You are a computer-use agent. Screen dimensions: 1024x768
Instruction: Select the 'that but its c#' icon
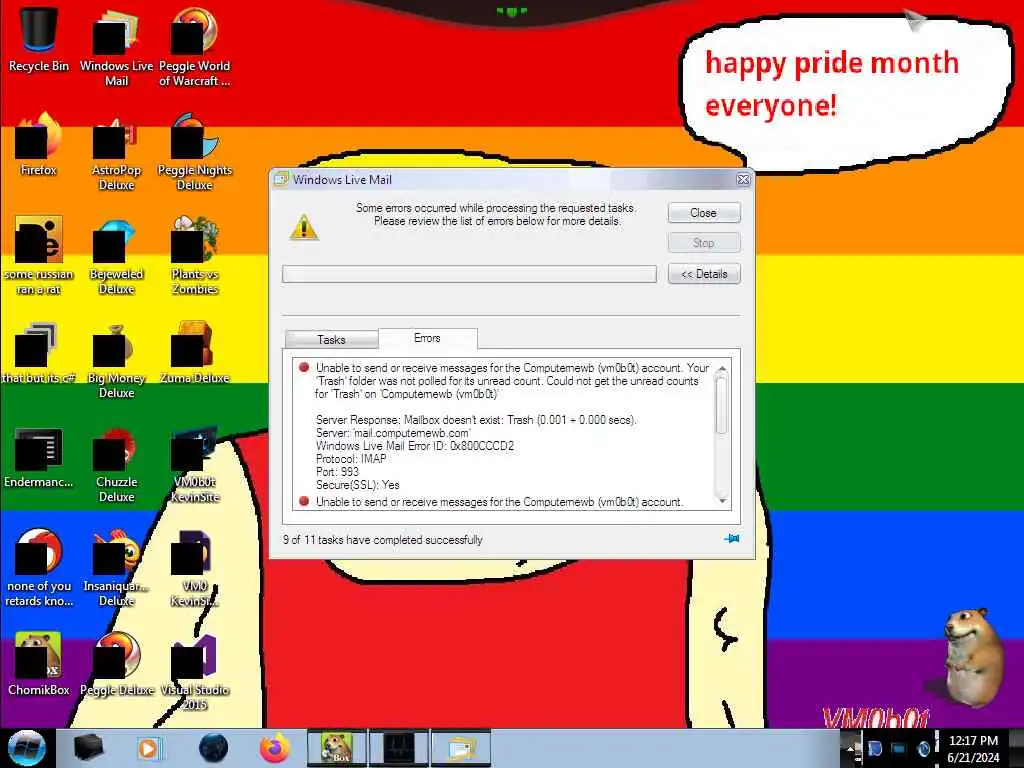coord(39,352)
